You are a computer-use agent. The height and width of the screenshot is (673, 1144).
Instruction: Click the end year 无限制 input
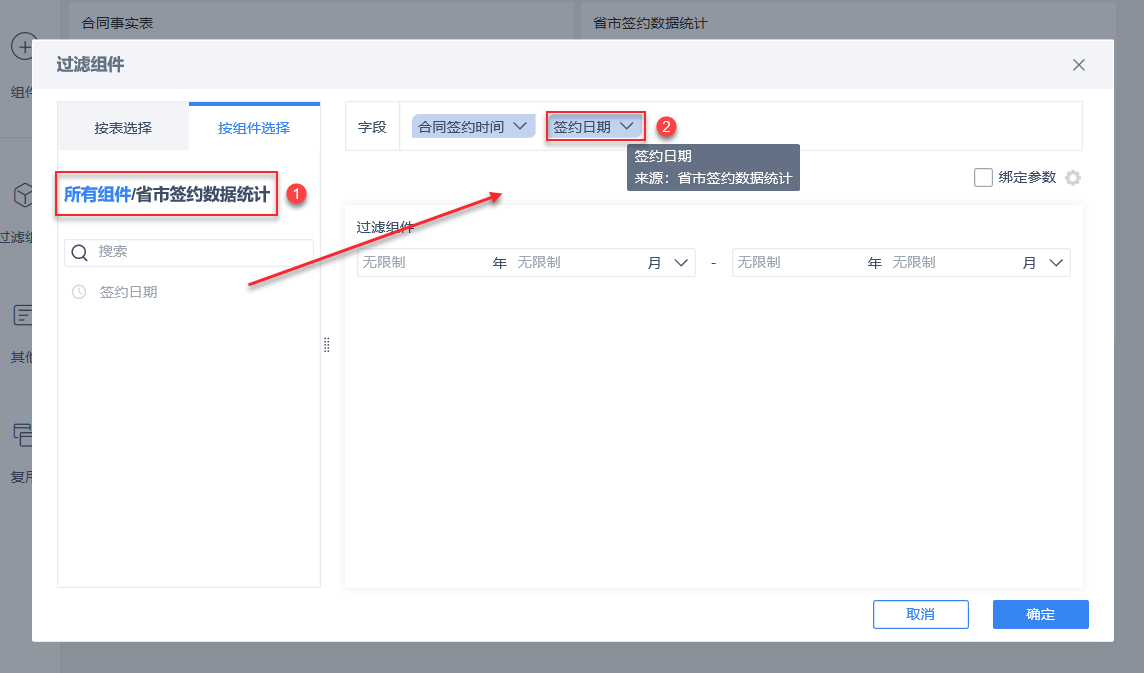click(x=800, y=263)
